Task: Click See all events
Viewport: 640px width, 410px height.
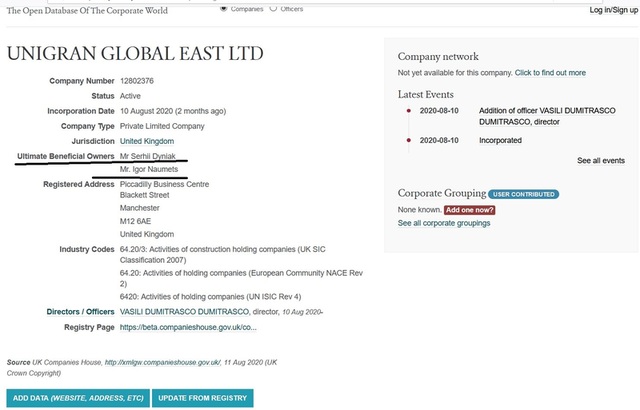Action: (600, 160)
